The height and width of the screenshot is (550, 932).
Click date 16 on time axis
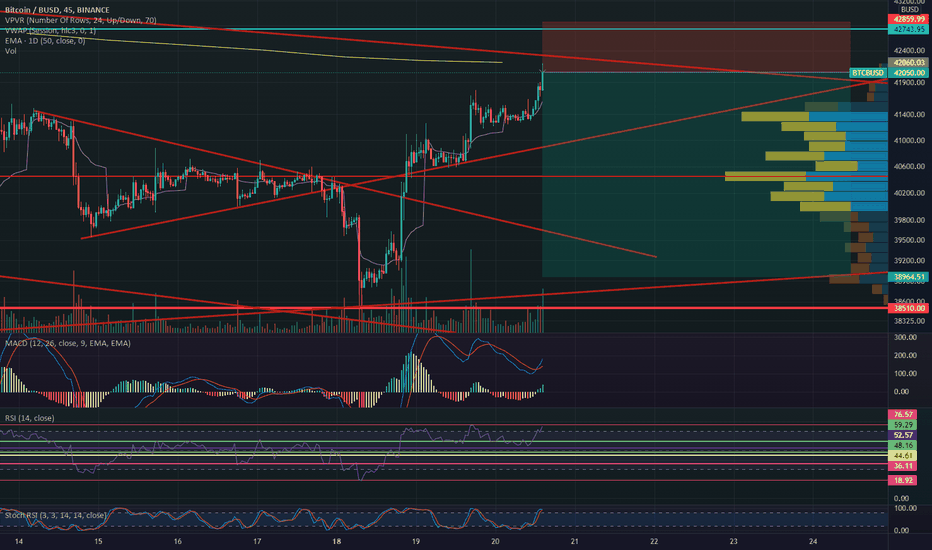(x=178, y=541)
